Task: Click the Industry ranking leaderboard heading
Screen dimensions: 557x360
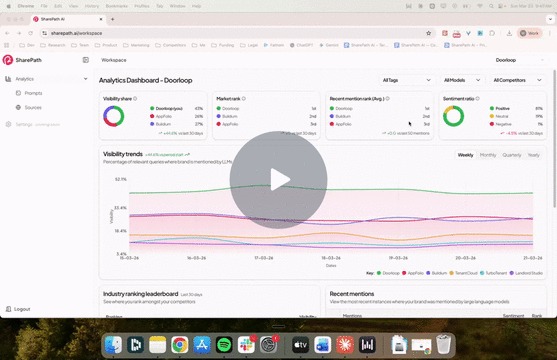Action: point(141,294)
